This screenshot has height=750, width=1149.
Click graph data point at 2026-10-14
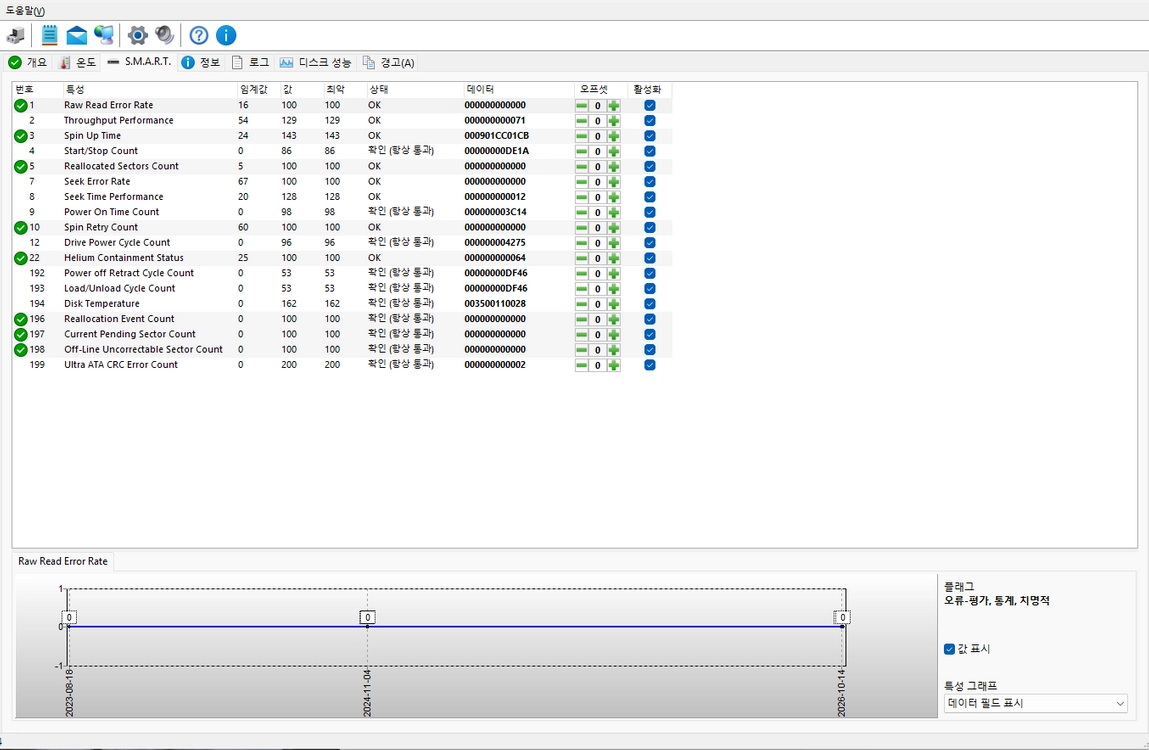(843, 627)
